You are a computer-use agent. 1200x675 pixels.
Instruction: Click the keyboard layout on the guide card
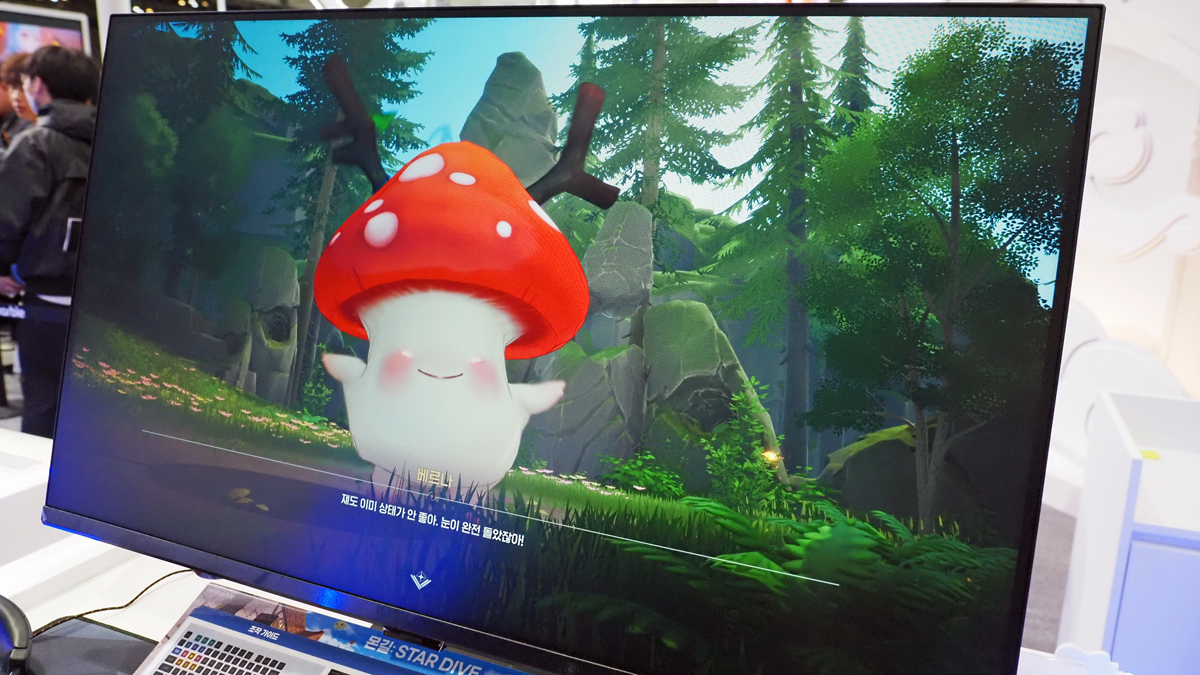click(215, 655)
